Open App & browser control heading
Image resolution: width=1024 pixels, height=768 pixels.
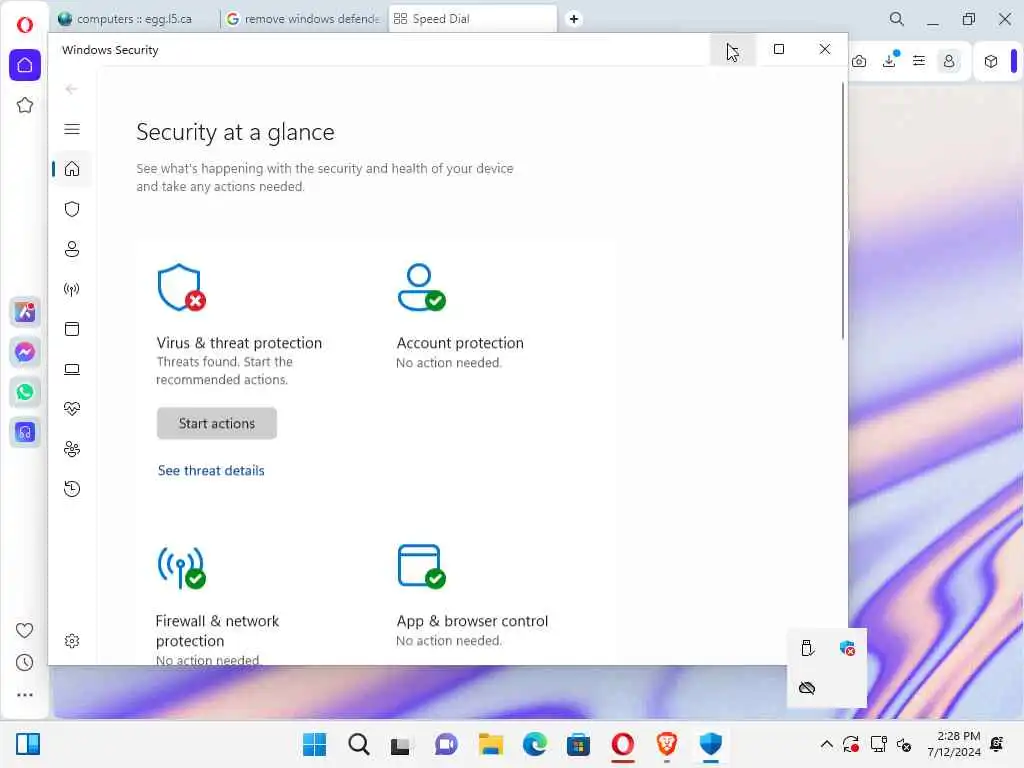coord(472,621)
